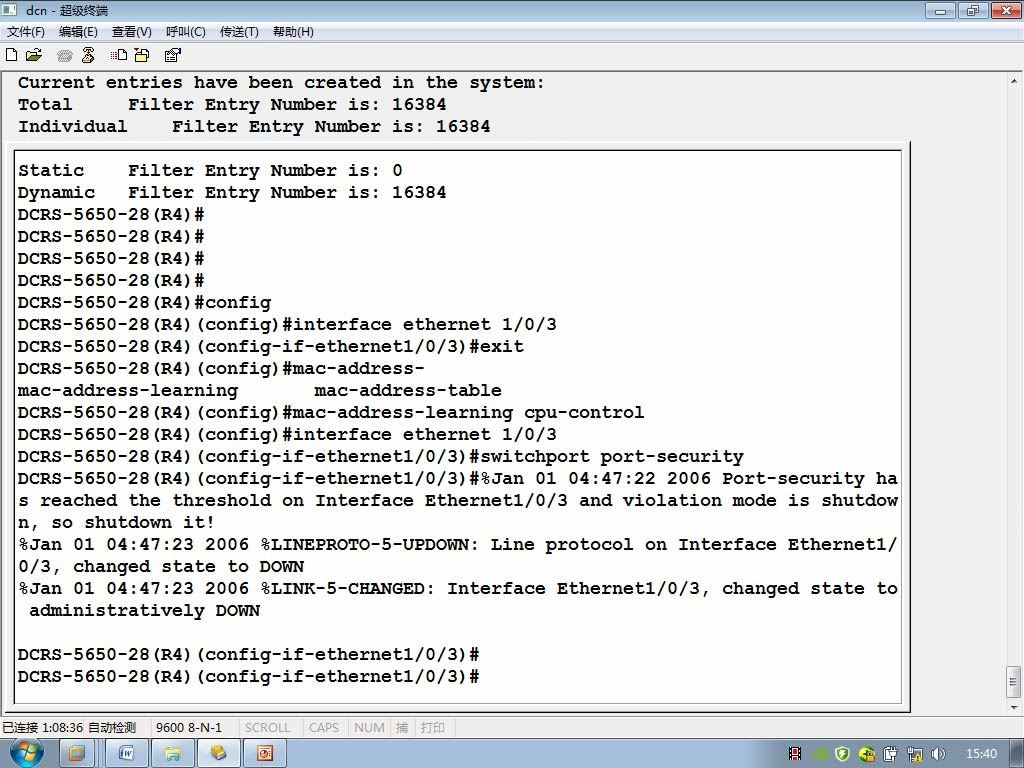Click the yellow security tray icon
This screenshot has height=768, width=1024.
click(867, 754)
